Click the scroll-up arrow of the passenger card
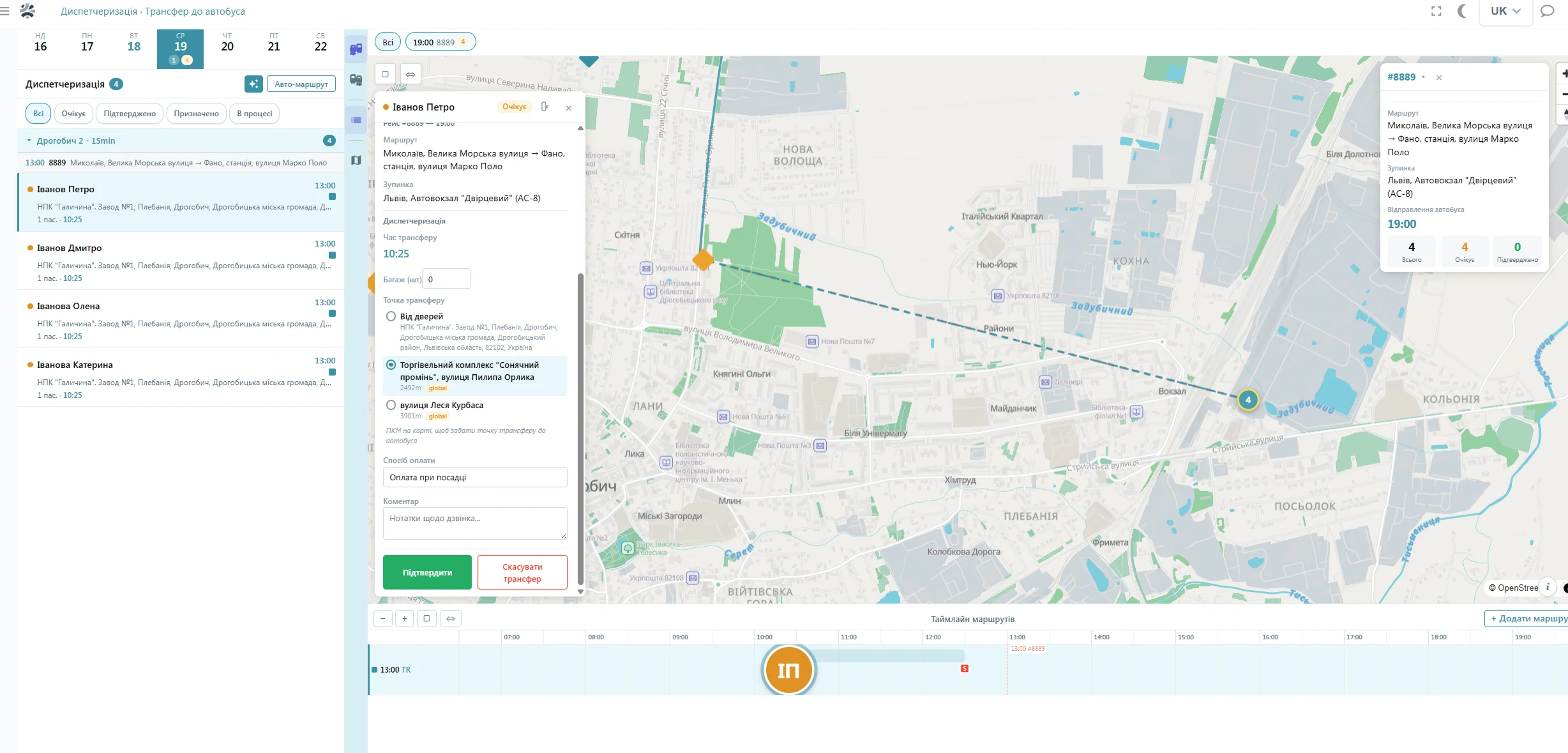The image size is (1568, 753). [x=580, y=128]
